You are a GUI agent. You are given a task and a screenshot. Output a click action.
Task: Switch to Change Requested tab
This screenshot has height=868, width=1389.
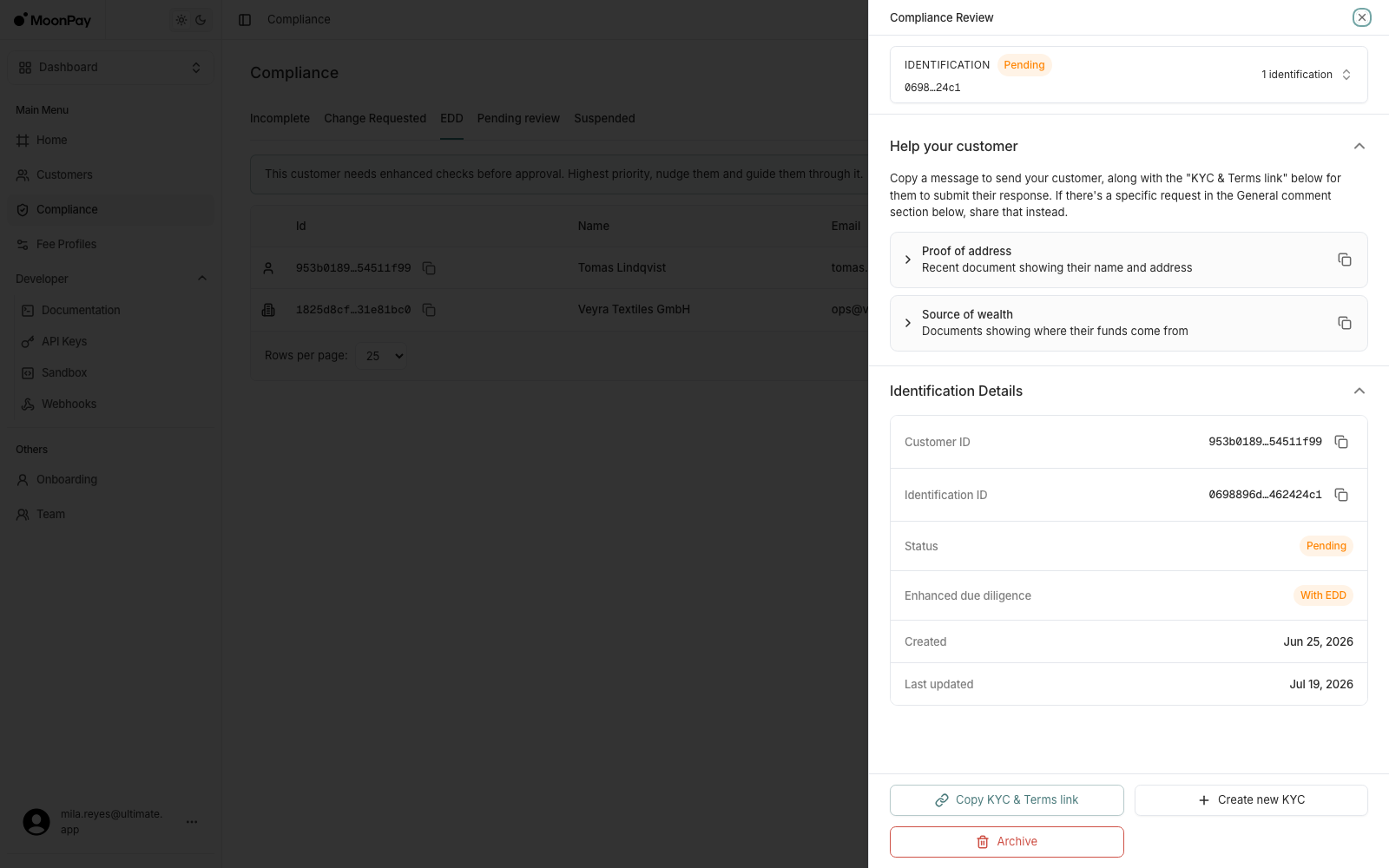click(x=375, y=118)
